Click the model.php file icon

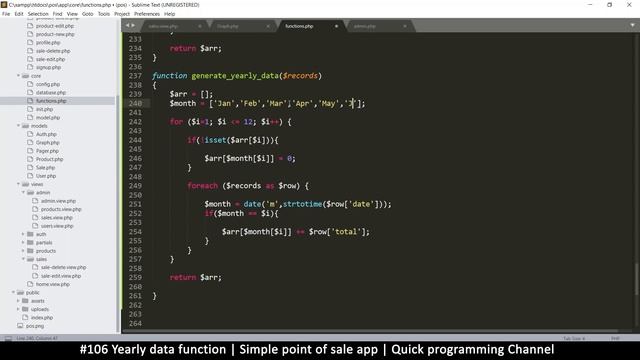coord(30,118)
